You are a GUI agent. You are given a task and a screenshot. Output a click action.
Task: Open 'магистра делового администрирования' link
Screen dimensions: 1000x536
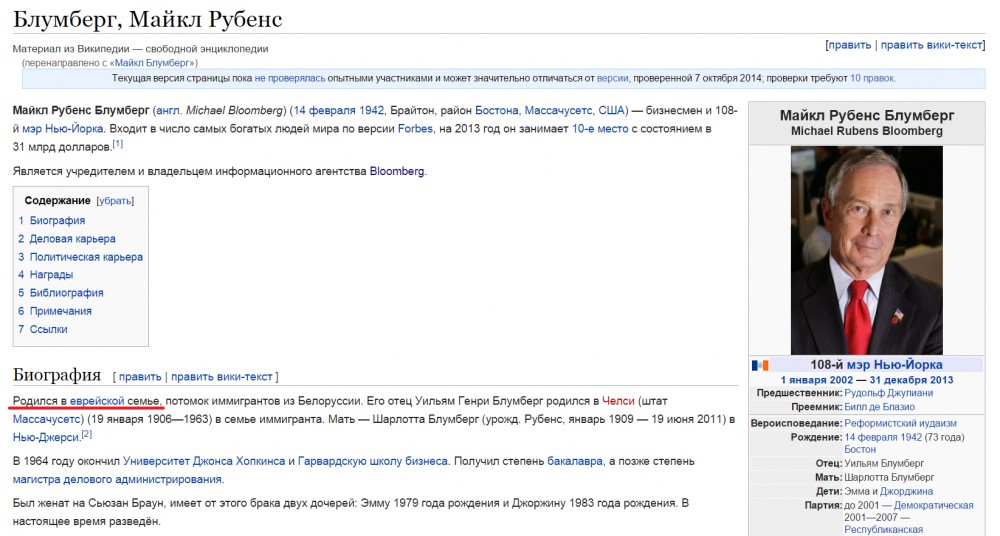coord(117,479)
